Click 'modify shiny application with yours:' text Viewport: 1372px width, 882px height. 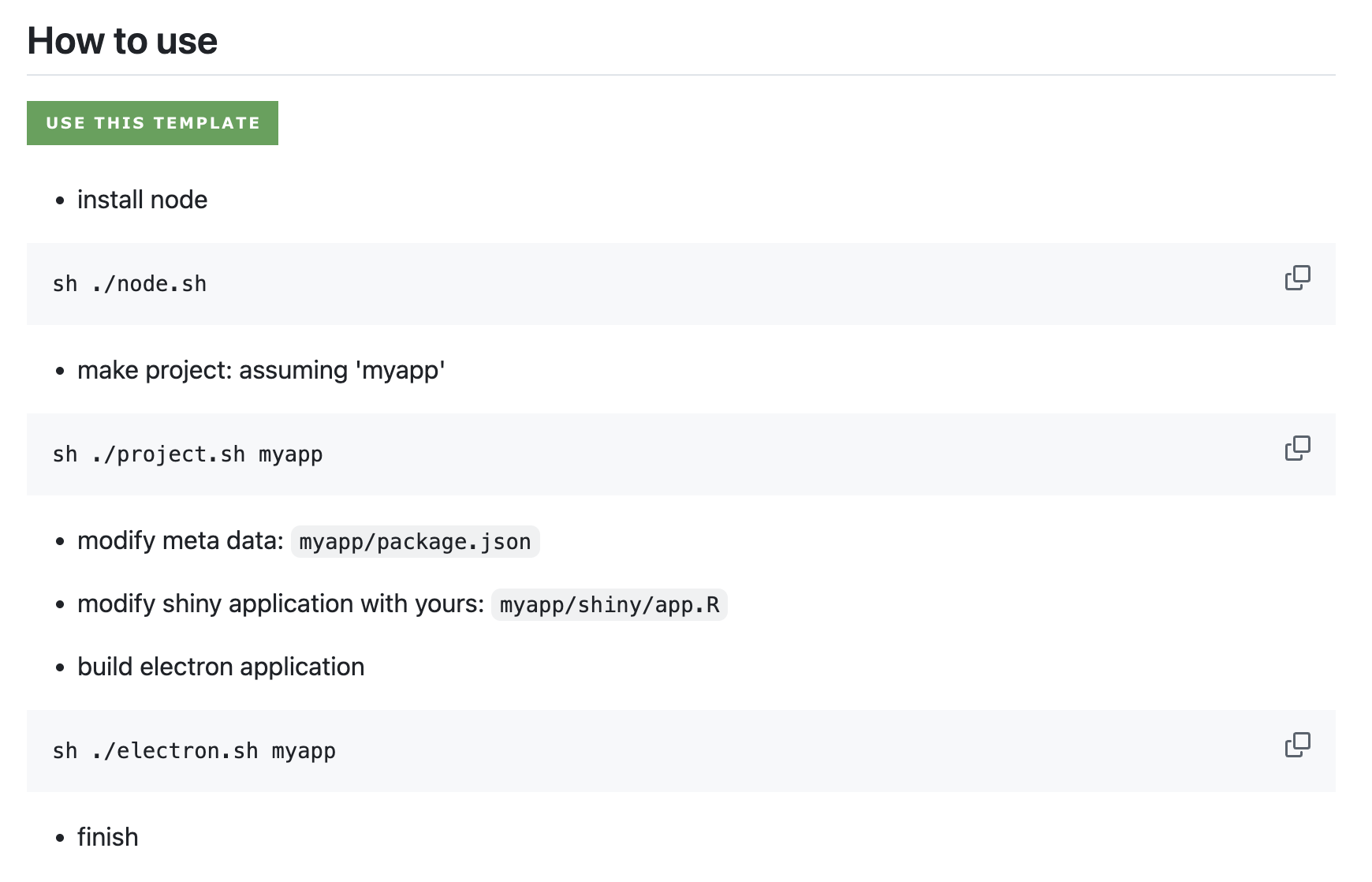[x=281, y=604]
